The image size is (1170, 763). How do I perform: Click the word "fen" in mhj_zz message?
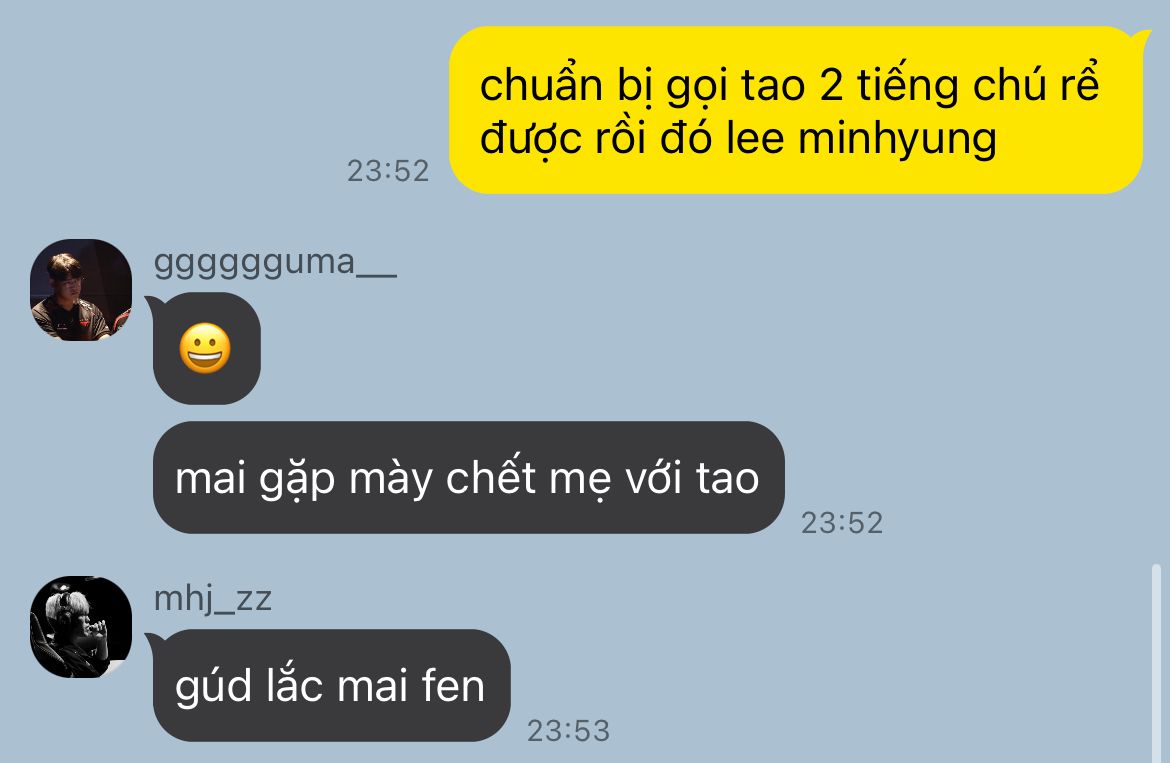pos(453,686)
